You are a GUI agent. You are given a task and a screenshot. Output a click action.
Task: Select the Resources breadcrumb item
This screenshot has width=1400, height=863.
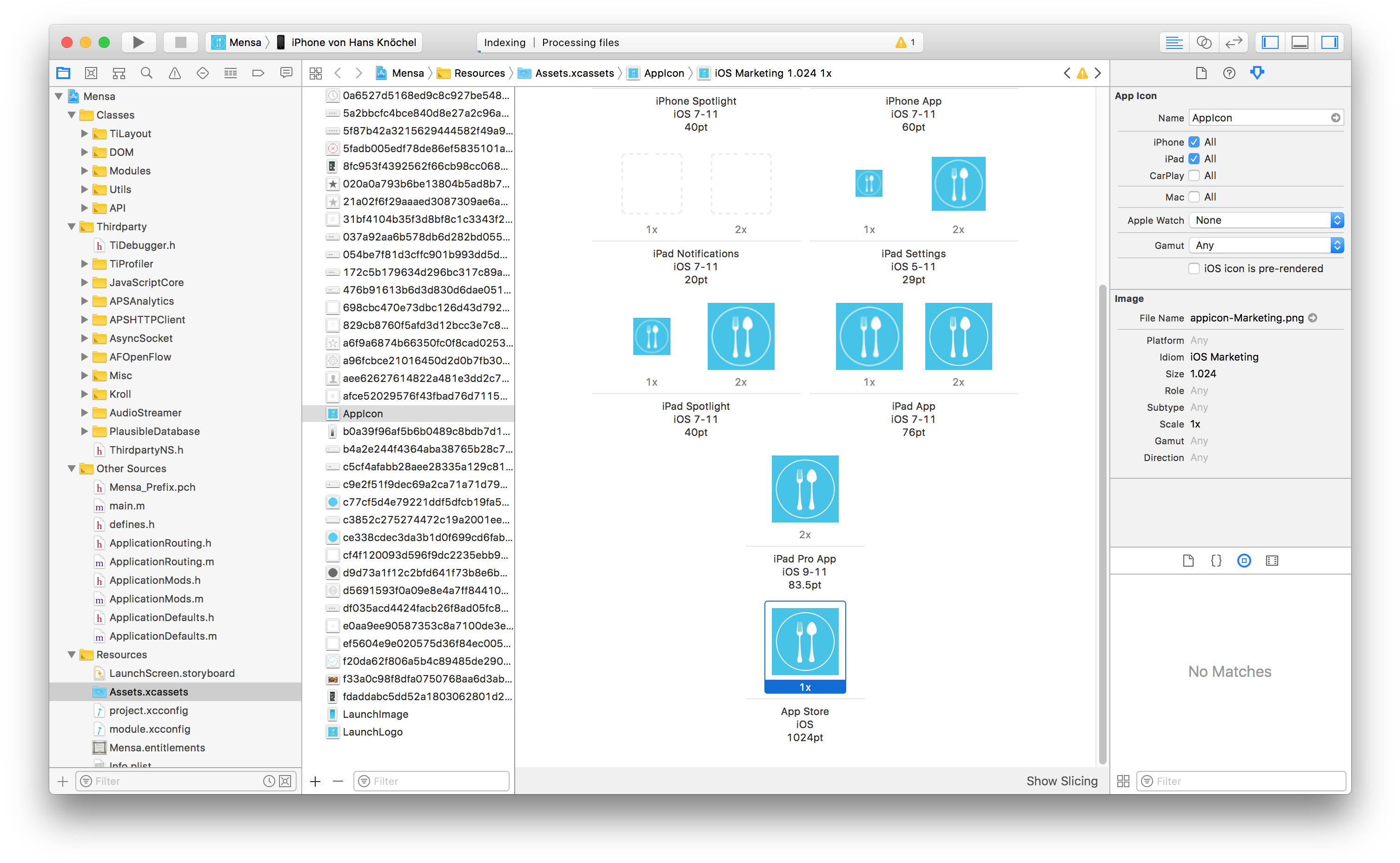[478, 73]
